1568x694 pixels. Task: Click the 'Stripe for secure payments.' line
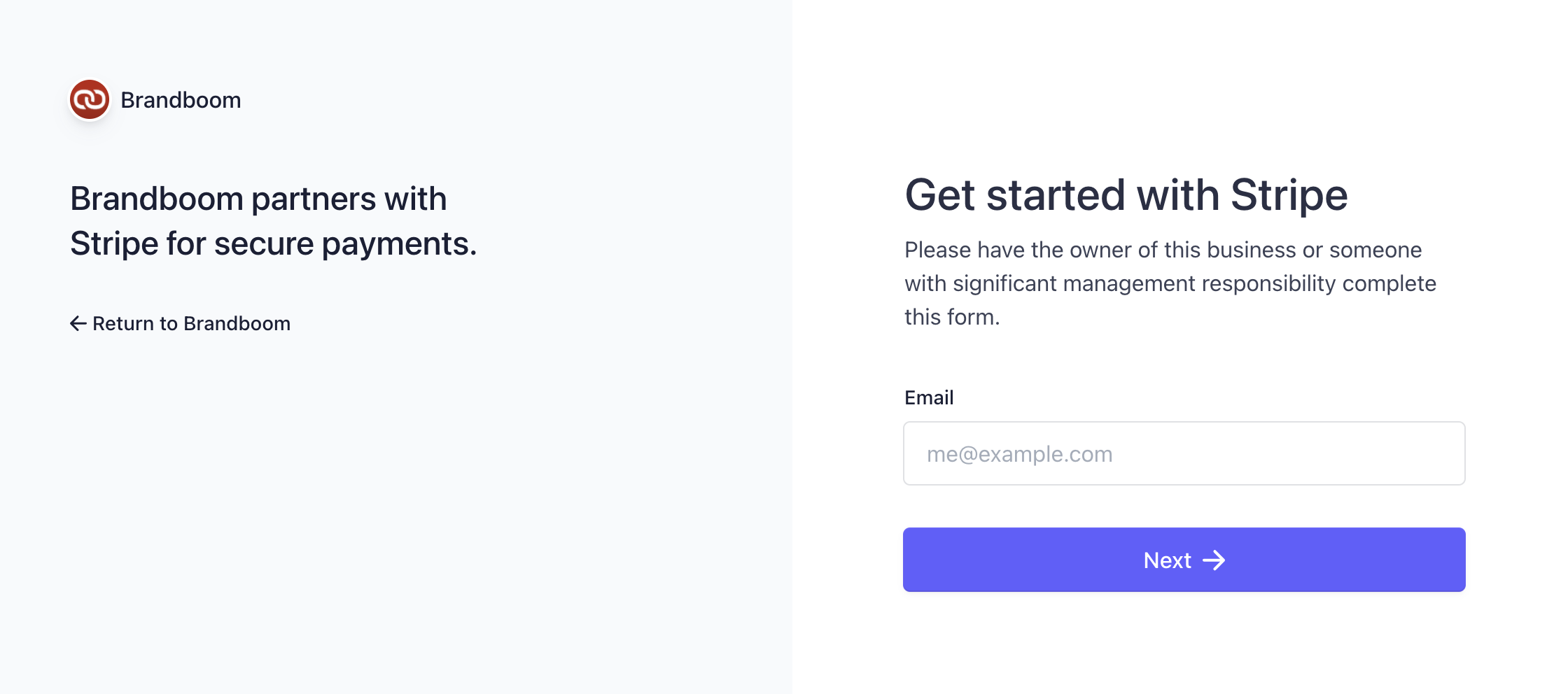pos(273,243)
